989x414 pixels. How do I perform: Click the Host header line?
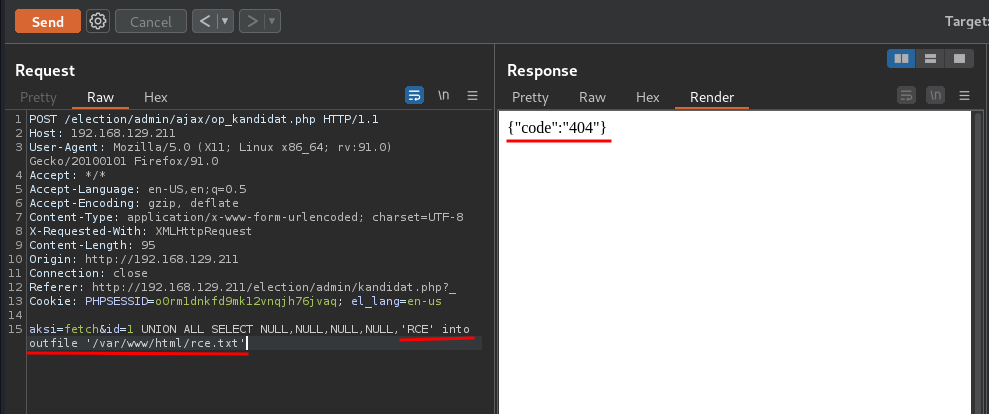(102, 133)
